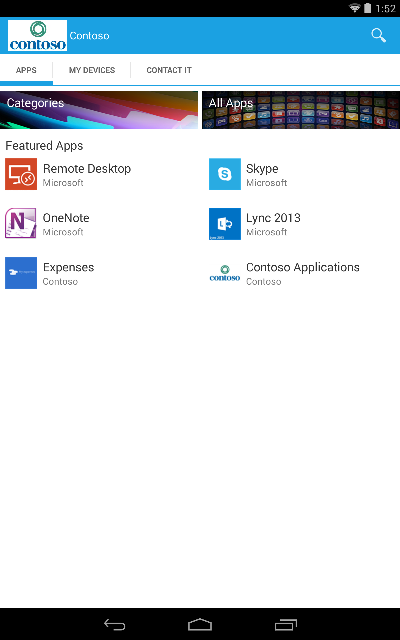This screenshot has width=400, height=640.
Task: Tap the Remote Desktop title text
Action: coord(87,169)
